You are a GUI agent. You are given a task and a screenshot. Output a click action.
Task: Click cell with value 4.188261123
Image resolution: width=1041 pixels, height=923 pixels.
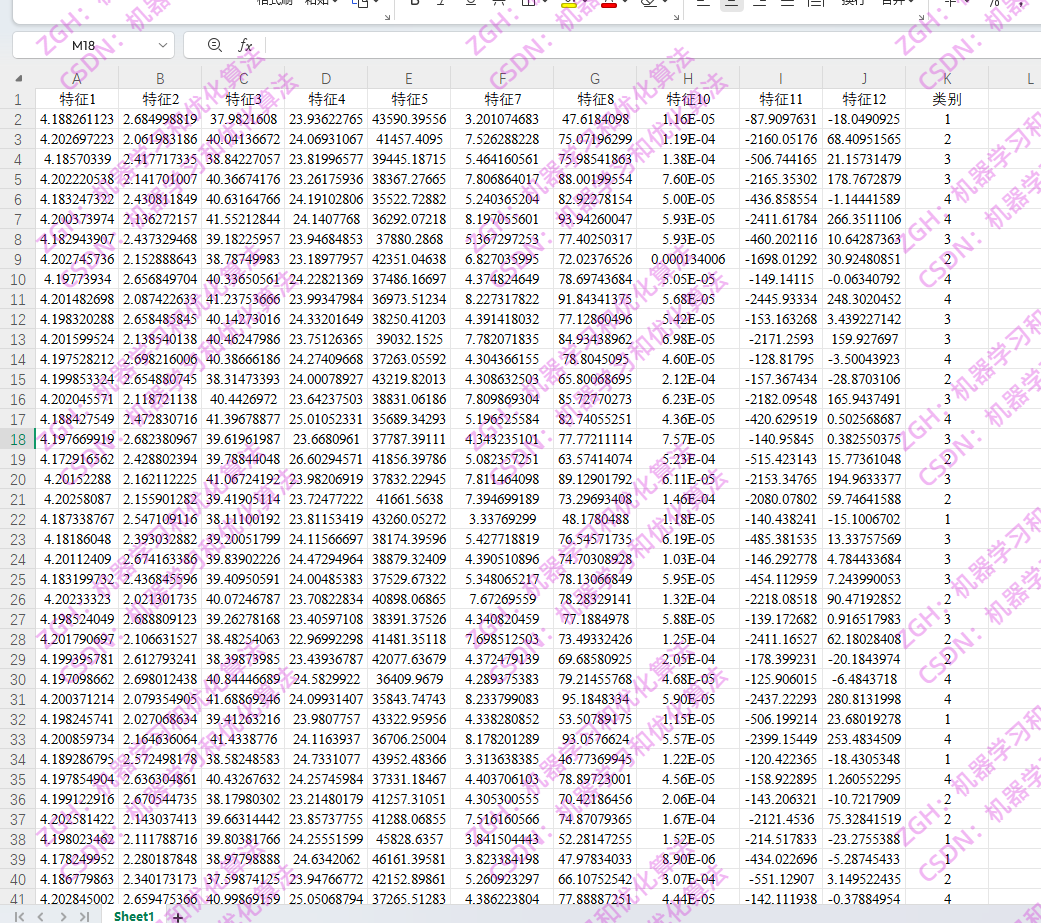pyautogui.click(x=77, y=119)
